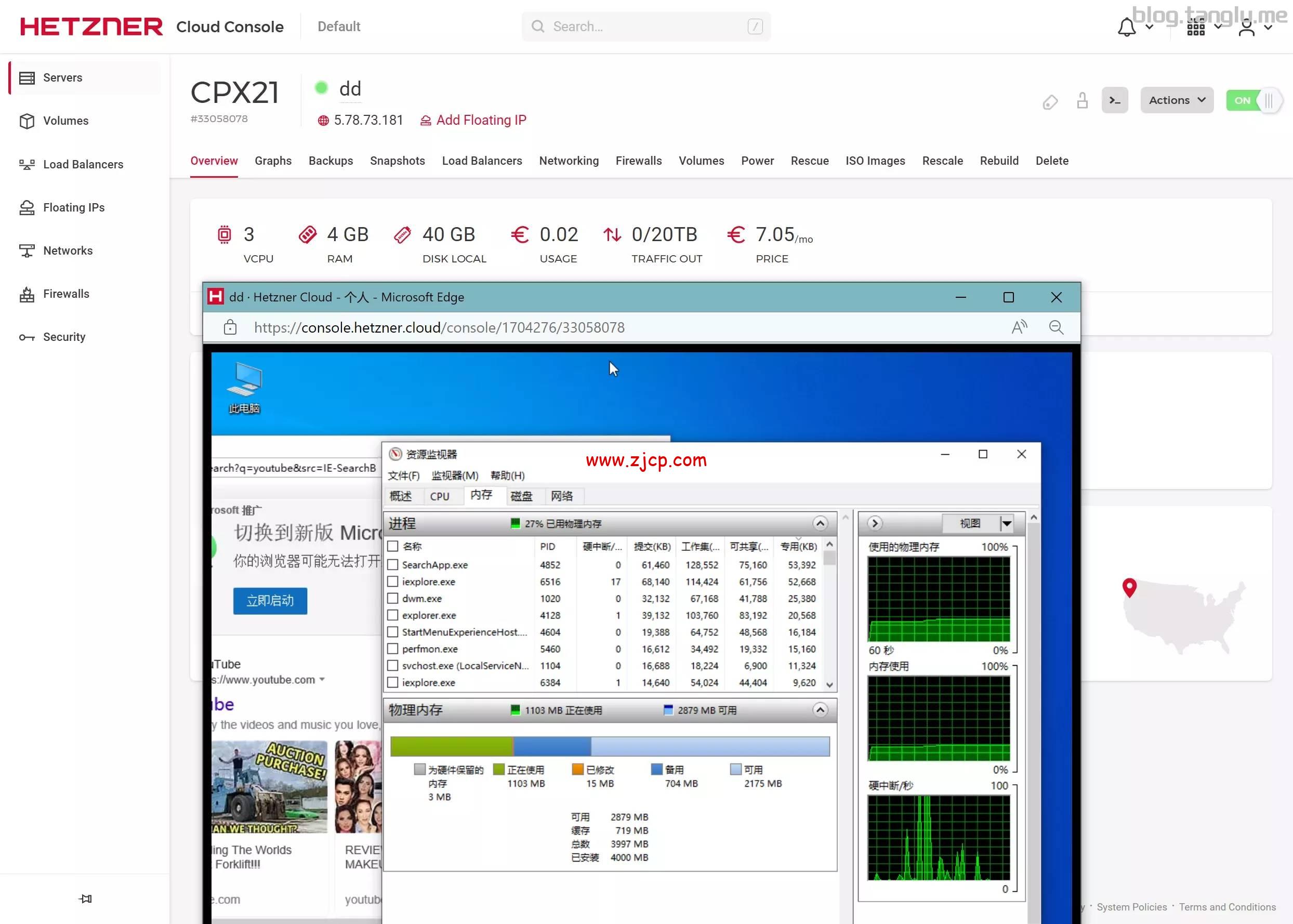This screenshot has width=1293, height=924.
Task: Check the SearchApp.exe process checkbox
Action: tap(392, 564)
